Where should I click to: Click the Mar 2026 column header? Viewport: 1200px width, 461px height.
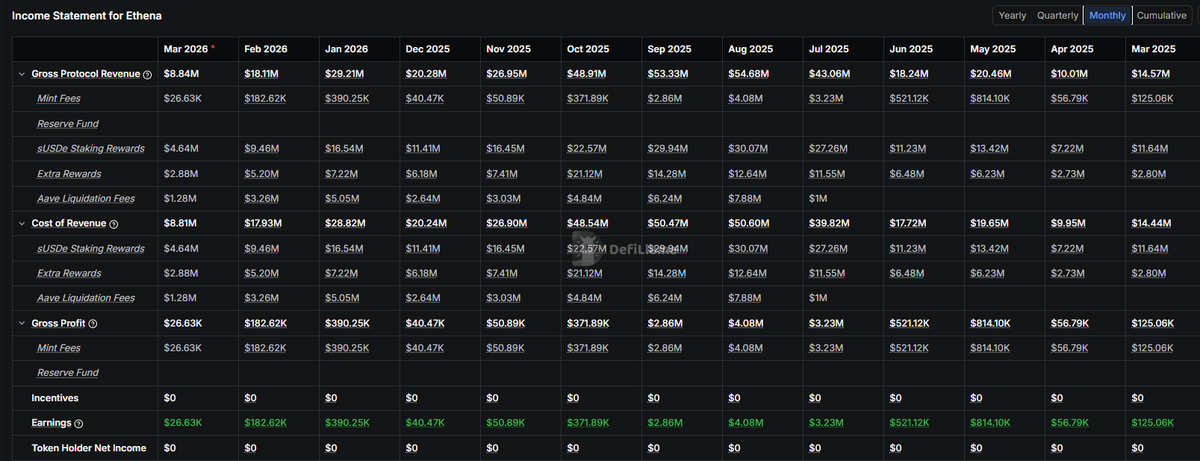pos(186,49)
